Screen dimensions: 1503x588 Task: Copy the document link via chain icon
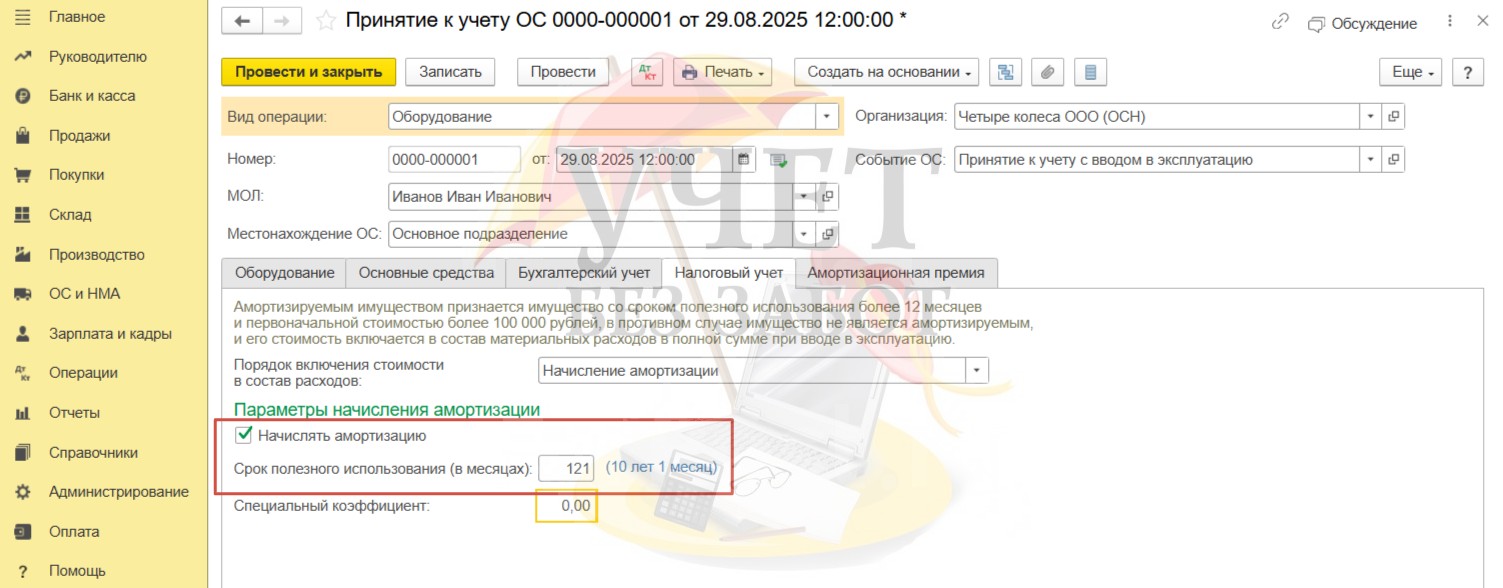click(x=1280, y=22)
